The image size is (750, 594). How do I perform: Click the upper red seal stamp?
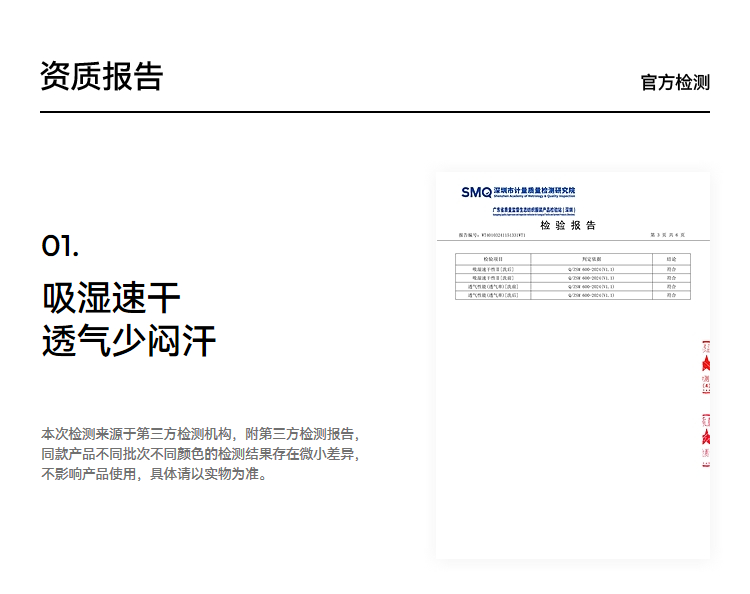705,367
